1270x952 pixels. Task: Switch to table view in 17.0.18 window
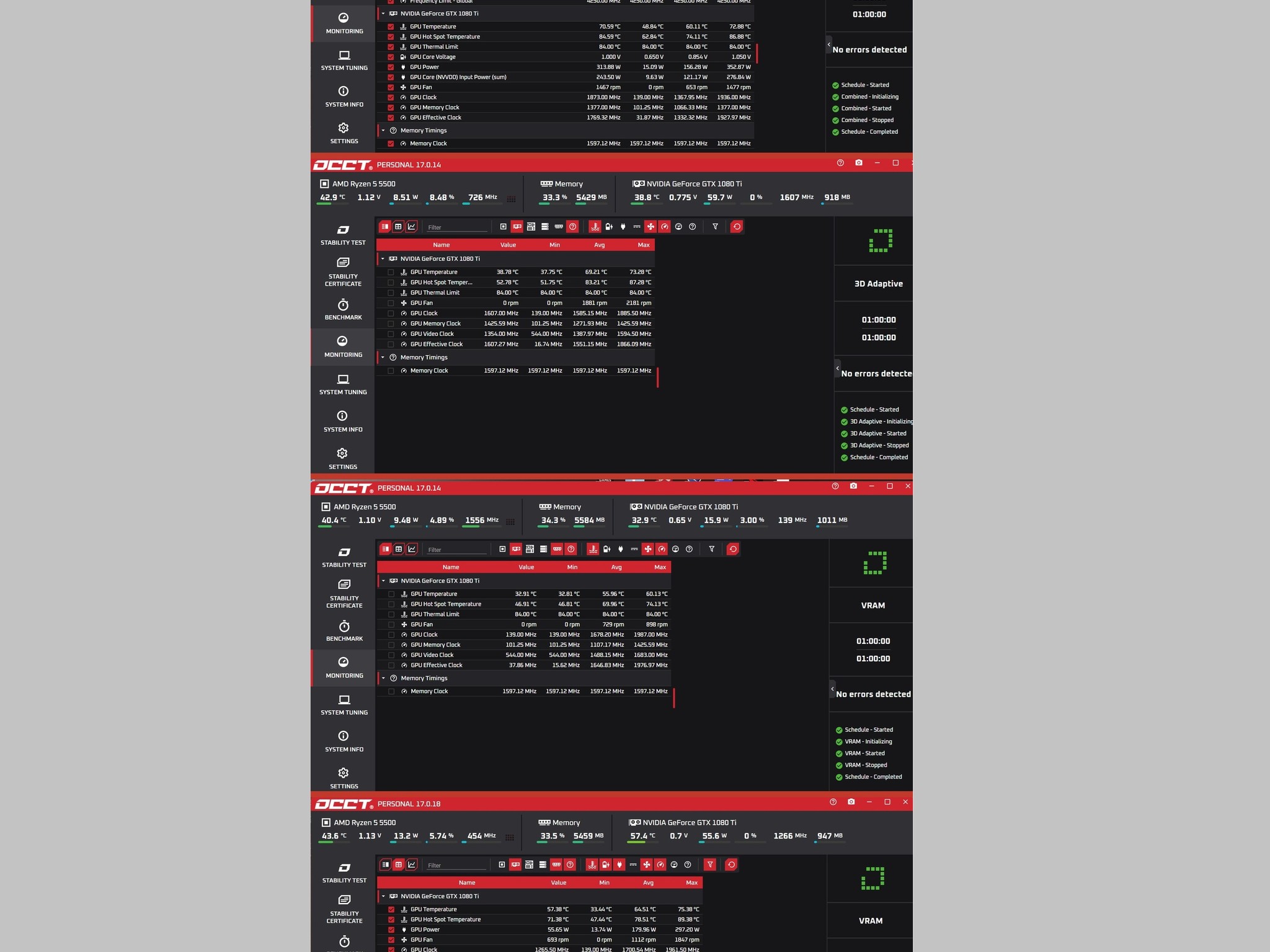(x=399, y=865)
